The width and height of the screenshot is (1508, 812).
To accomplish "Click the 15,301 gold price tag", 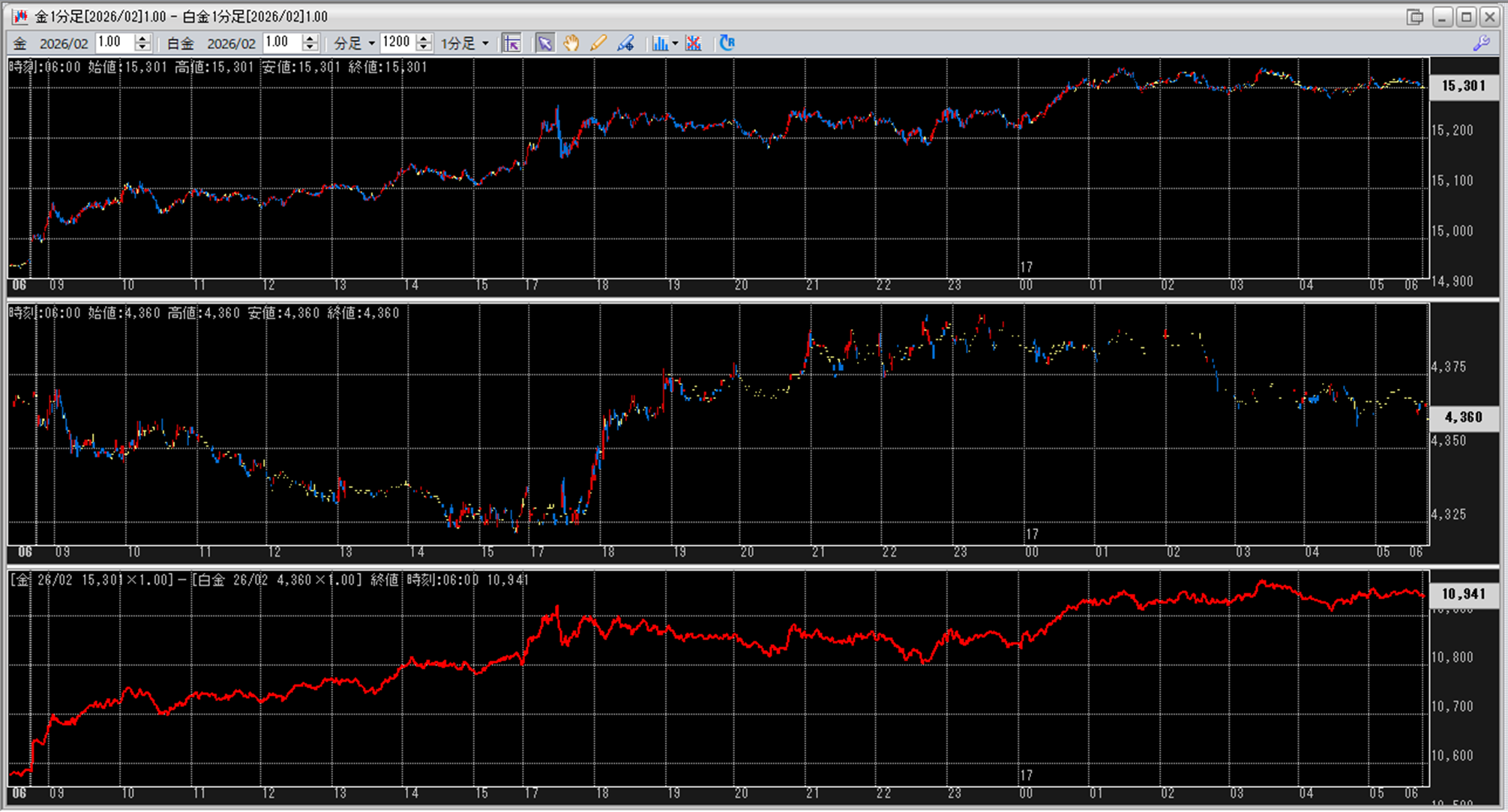I will click(1463, 85).
